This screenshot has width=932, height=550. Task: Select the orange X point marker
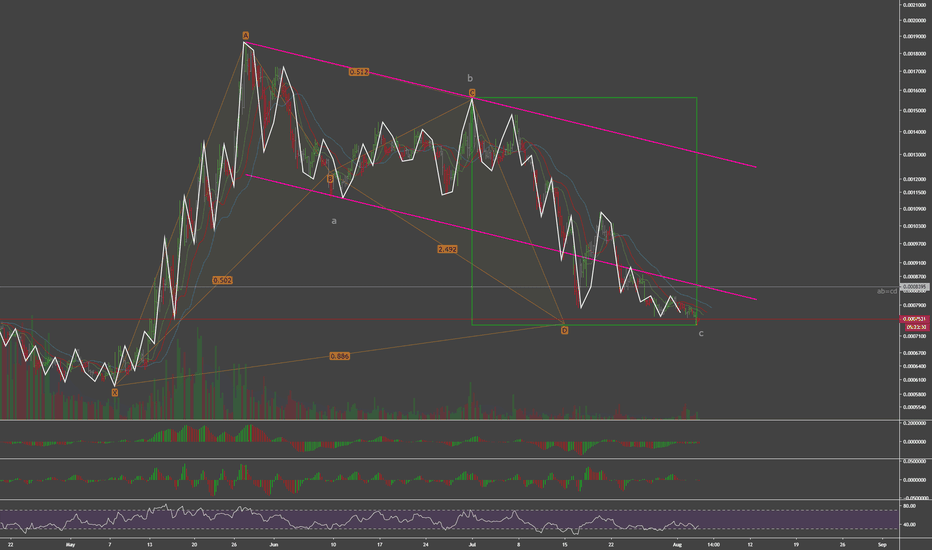[115, 392]
